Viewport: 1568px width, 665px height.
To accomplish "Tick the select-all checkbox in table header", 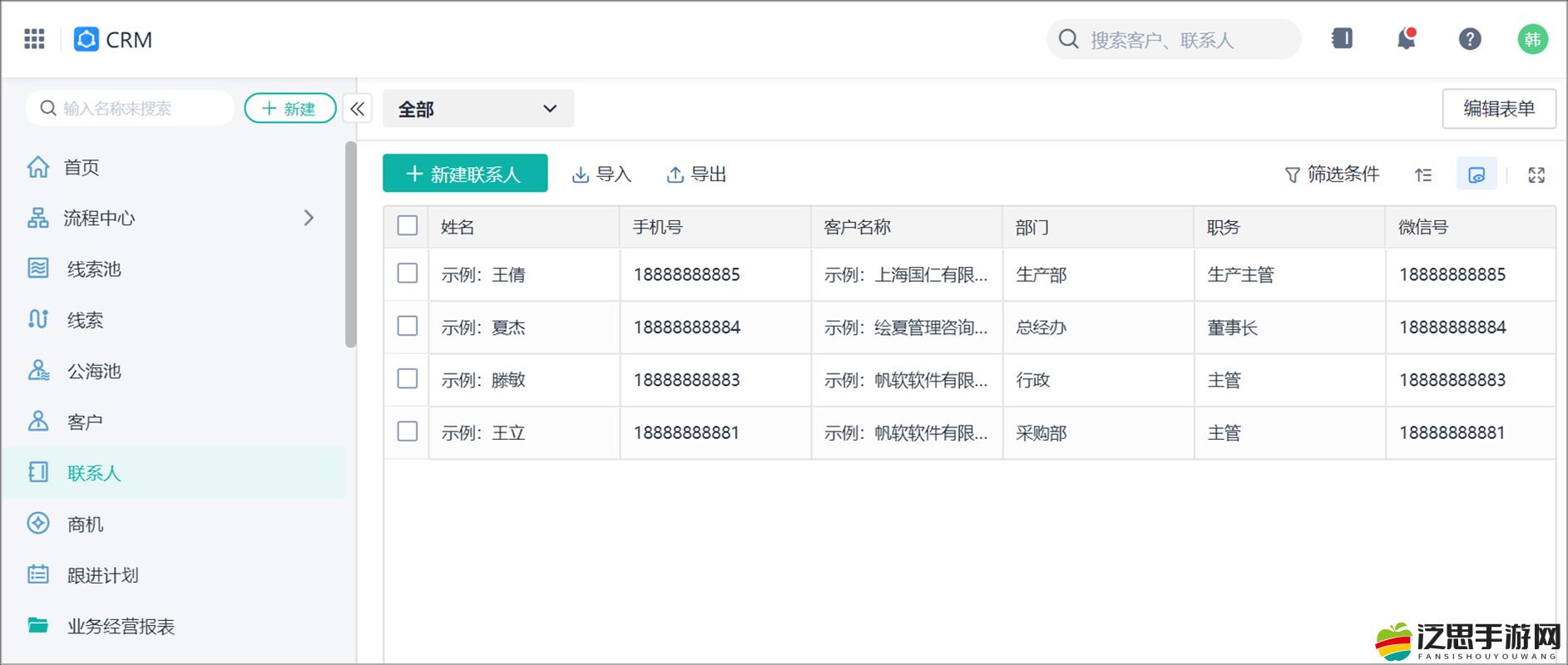I will pyautogui.click(x=408, y=226).
